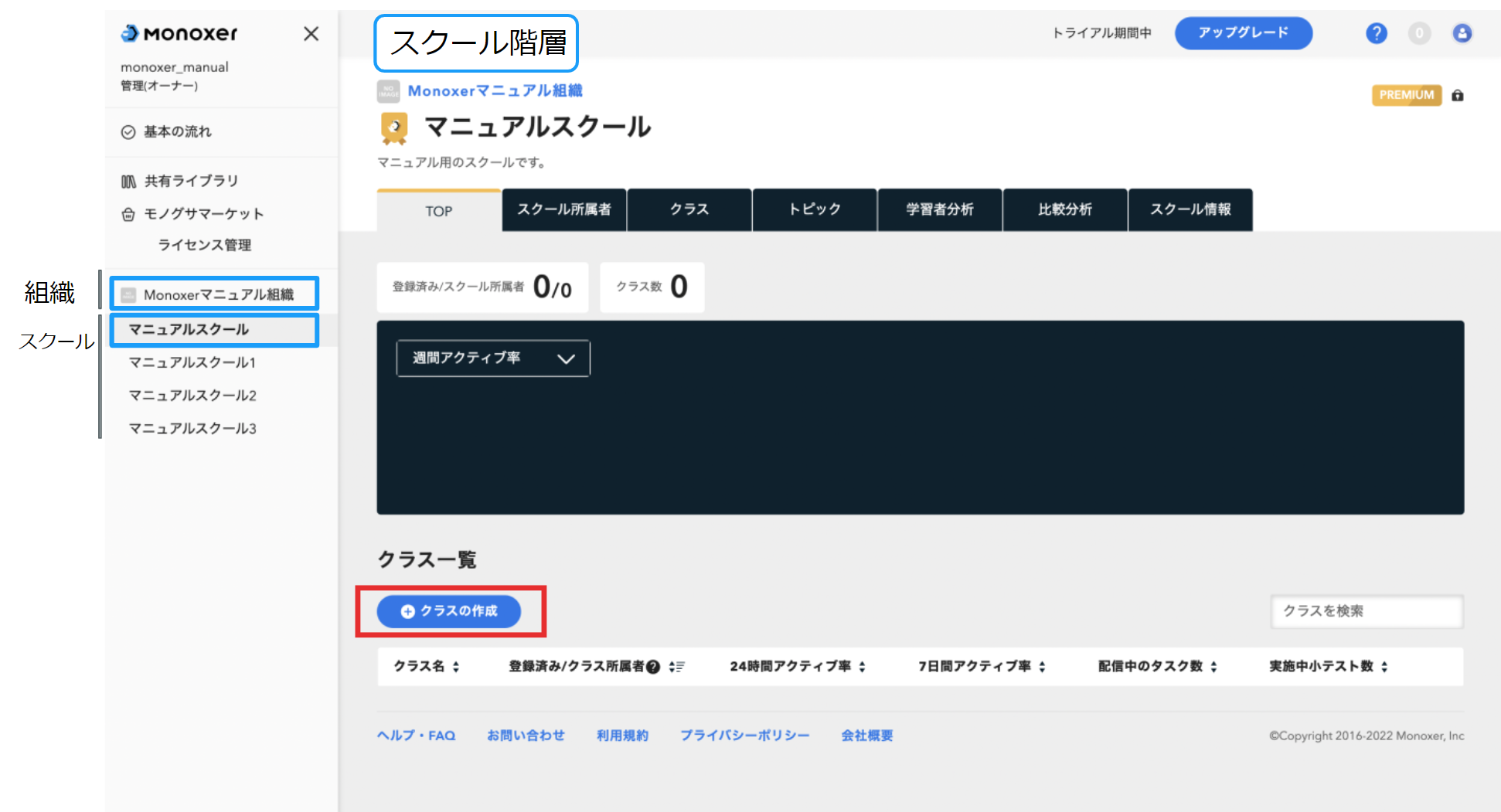The image size is (1501, 812).
Task: Switch to the 学習者分析 tab
Action: click(x=940, y=209)
